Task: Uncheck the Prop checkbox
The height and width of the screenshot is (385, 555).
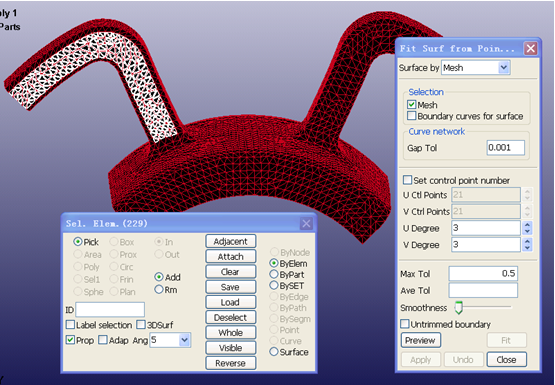Action: click(x=70, y=340)
